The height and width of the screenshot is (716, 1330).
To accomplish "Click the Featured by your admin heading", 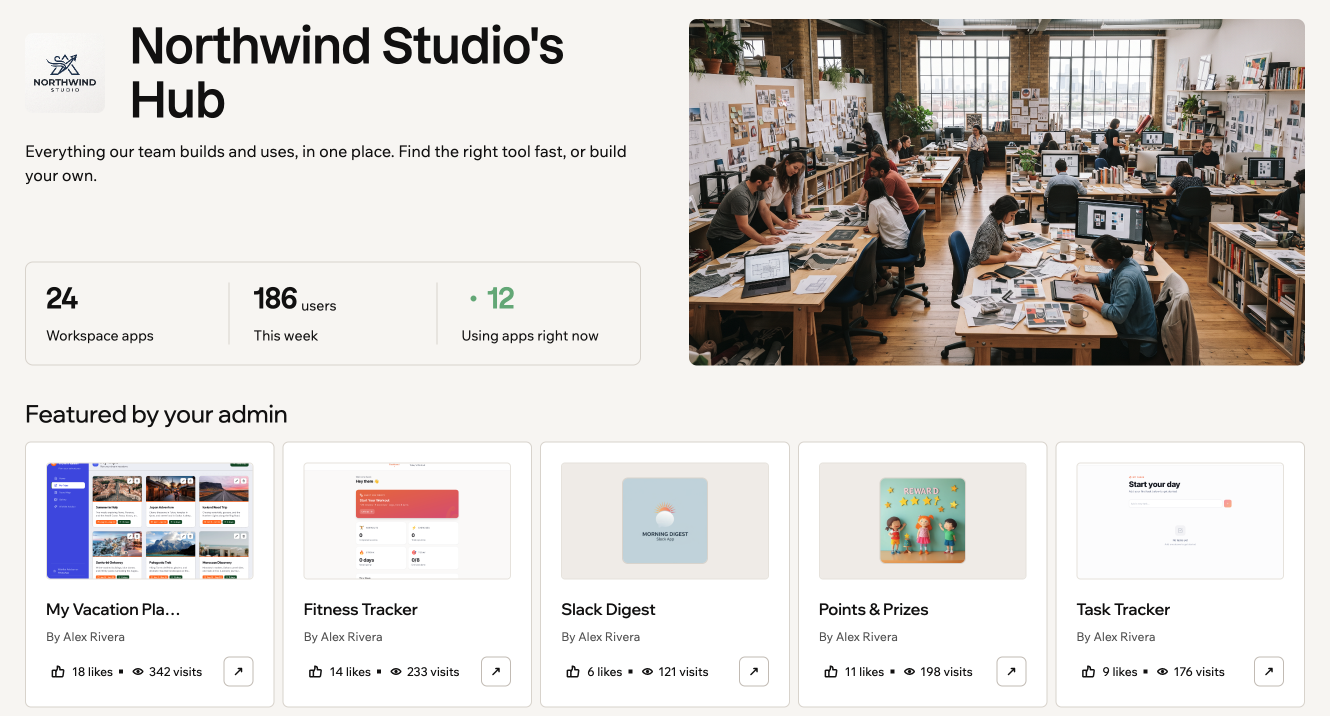I will coord(156,415).
